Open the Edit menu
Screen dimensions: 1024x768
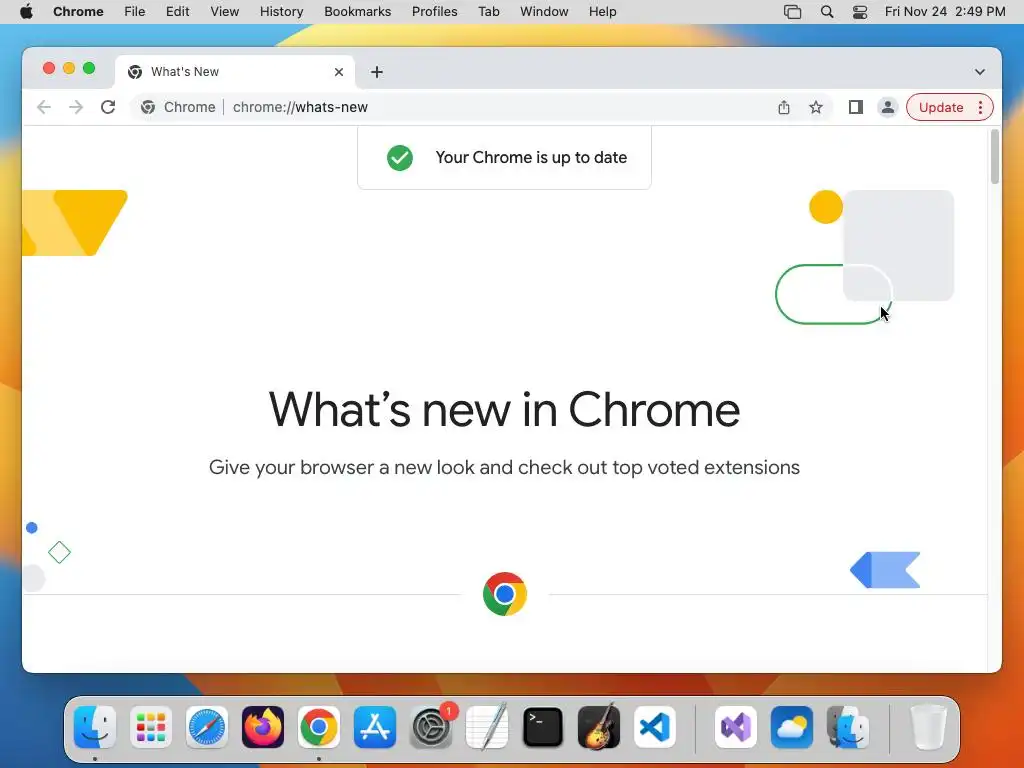tap(178, 12)
